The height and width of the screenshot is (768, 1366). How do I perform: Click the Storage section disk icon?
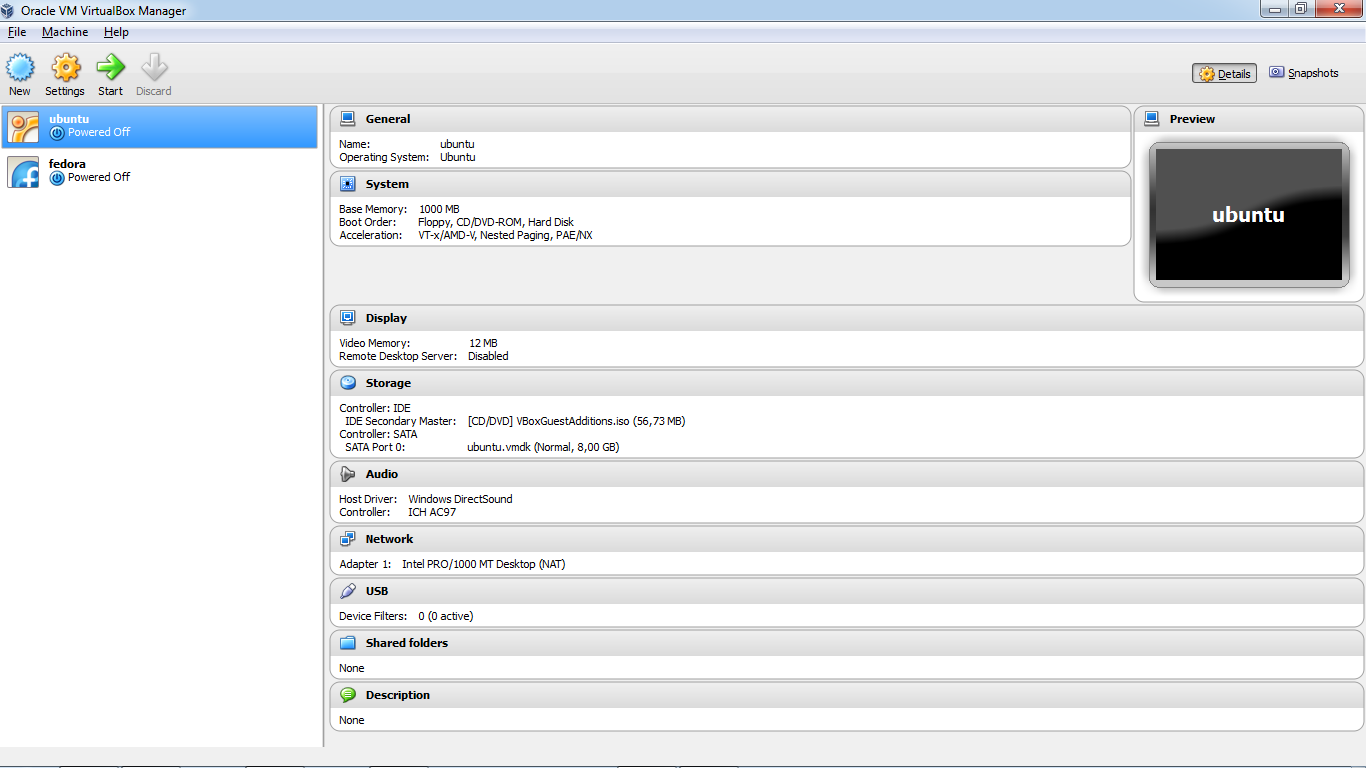(x=348, y=383)
